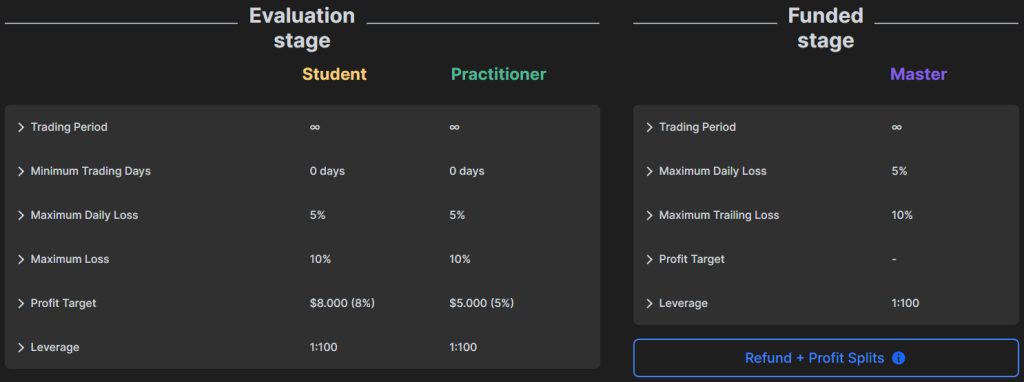
Task: Click the Student $8.000 (8%) profit target
Action: pos(342,303)
